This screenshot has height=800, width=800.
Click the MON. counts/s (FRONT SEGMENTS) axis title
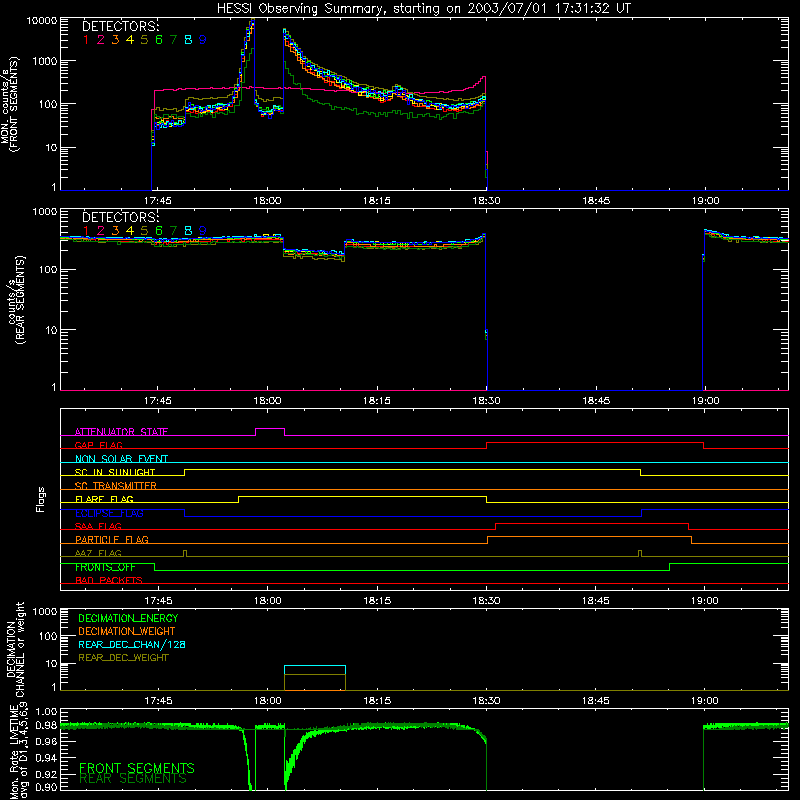pos(9,104)
